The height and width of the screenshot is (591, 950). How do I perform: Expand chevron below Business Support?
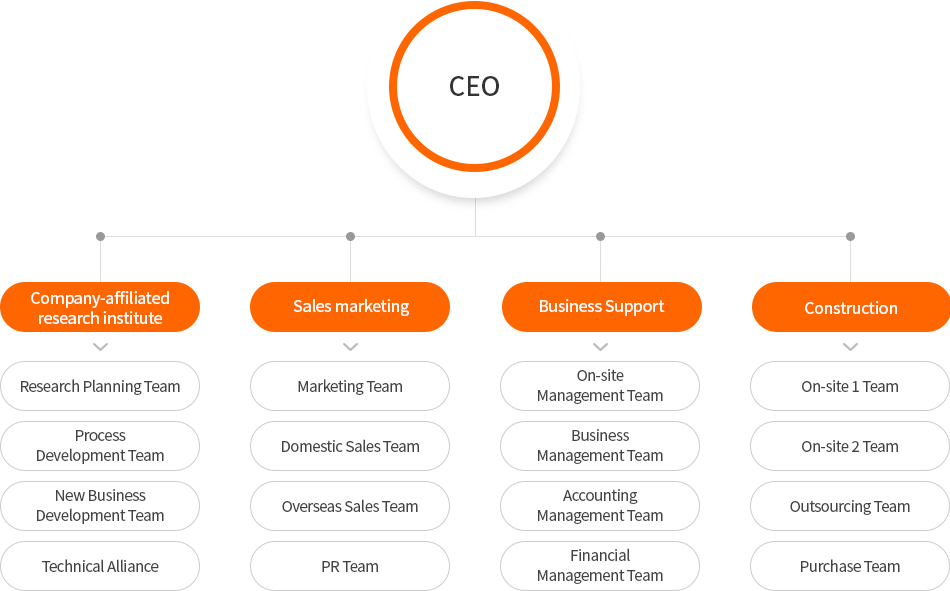(600, 347)
